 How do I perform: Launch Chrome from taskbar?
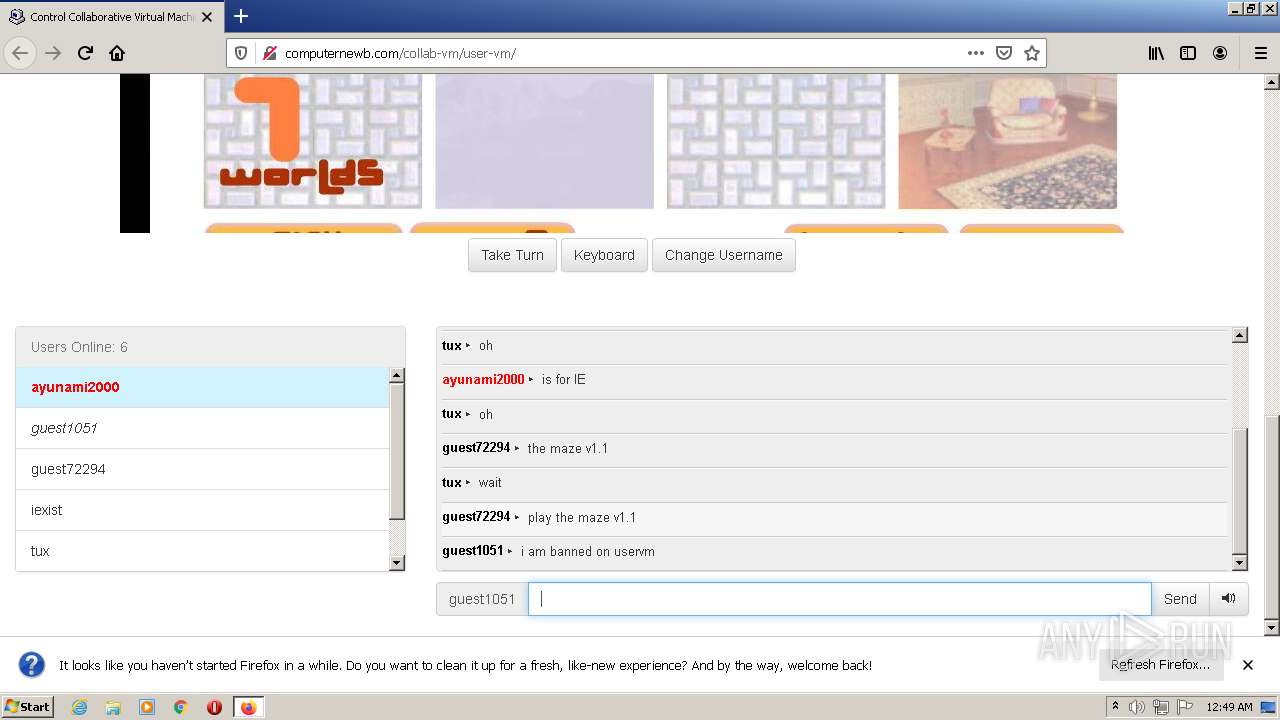tap(181, 707)
